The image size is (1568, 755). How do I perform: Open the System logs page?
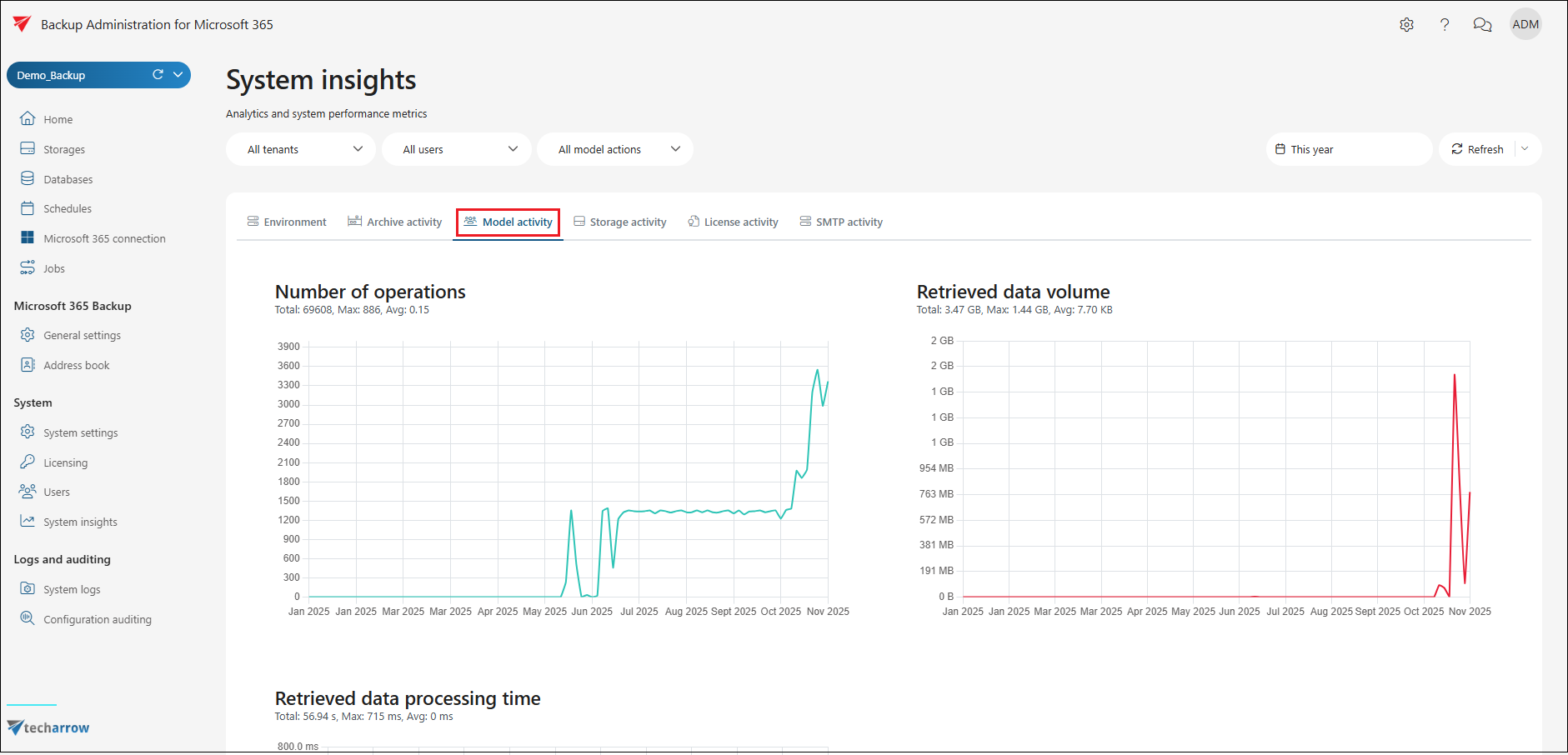[x=72, y=590]
